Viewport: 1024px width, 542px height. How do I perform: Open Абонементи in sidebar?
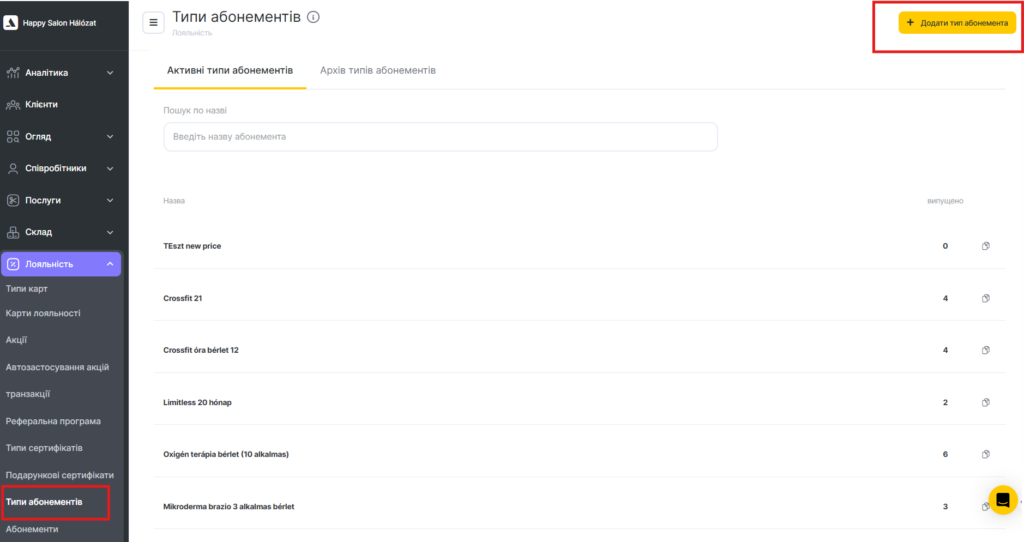tap(32, 529)
